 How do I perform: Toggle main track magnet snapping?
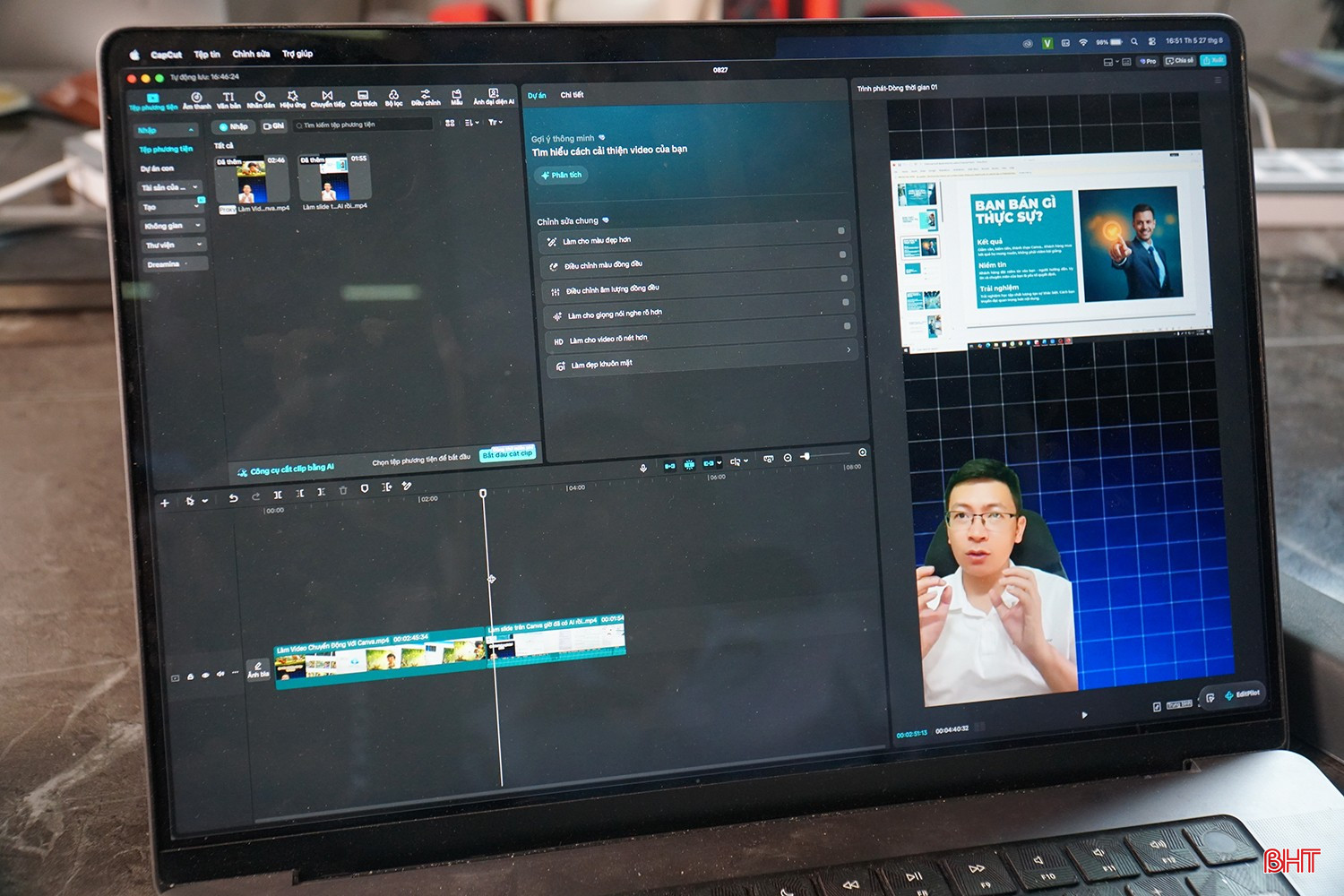click(669, 466)
